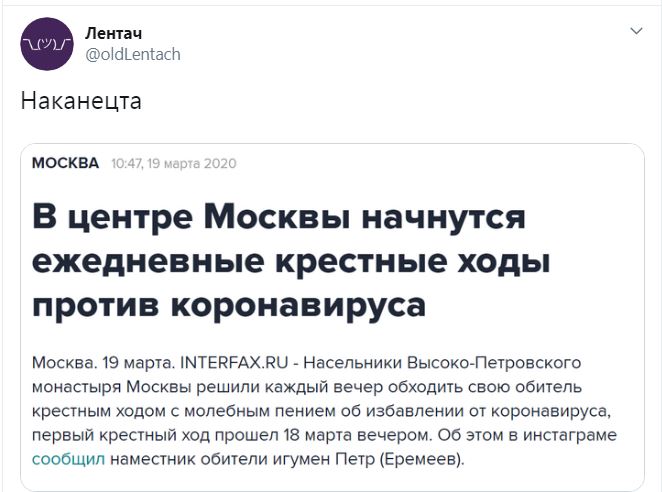Select the МОСКВА category label
Screen dimensions: 662x492
[x=66, y=163]
